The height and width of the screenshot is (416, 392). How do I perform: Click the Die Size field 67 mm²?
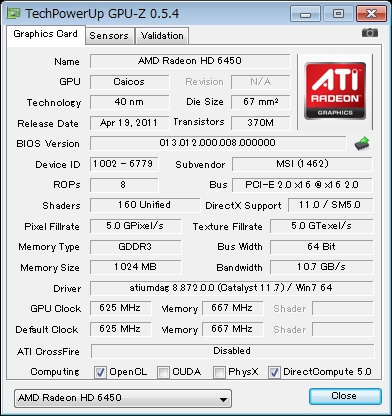[260, 102]
